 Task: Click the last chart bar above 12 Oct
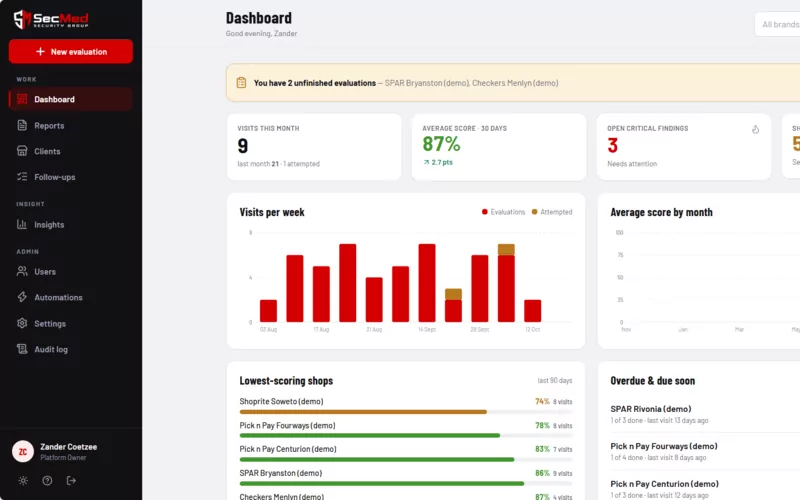pos(533,311)
